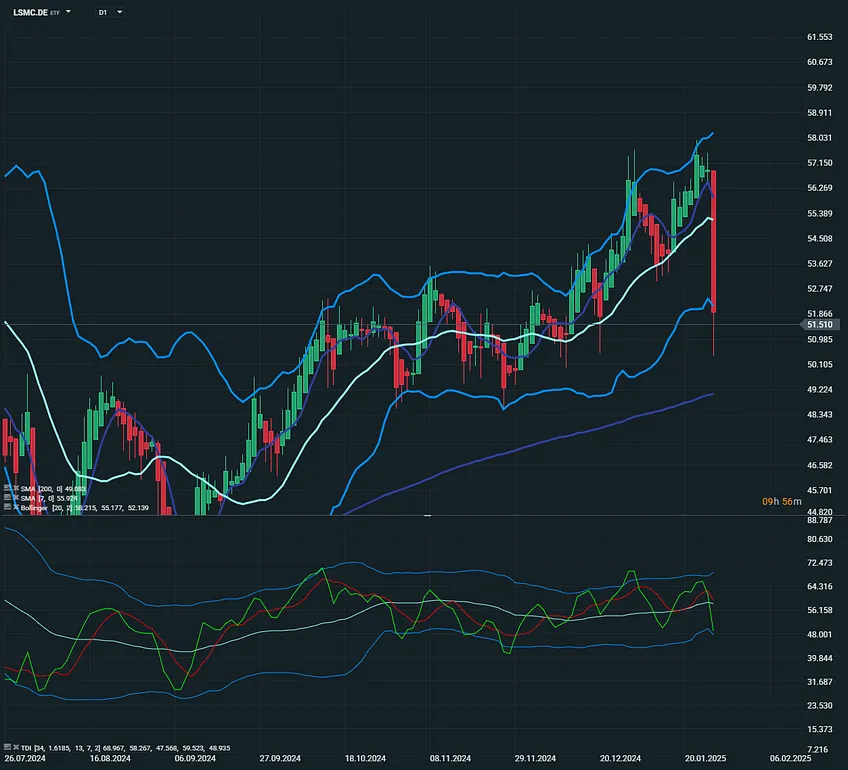Open settings icon for SMA 7 indicator
This screenshot has height=770, width=848.
pyautogui.click(x=7, y=498)
